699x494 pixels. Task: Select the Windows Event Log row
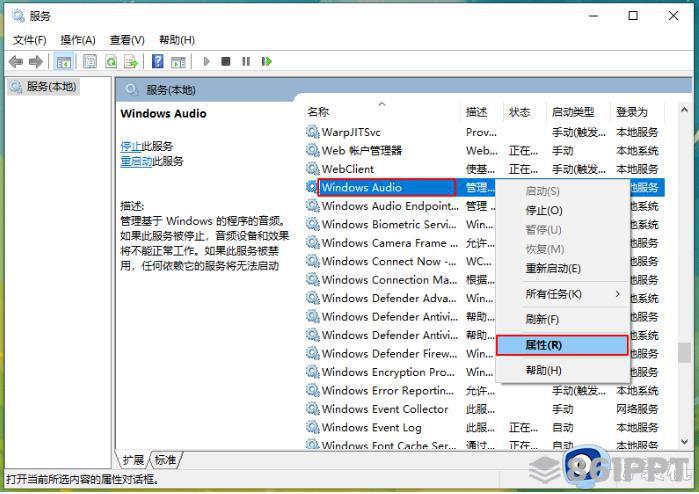(x=485, y=428)
